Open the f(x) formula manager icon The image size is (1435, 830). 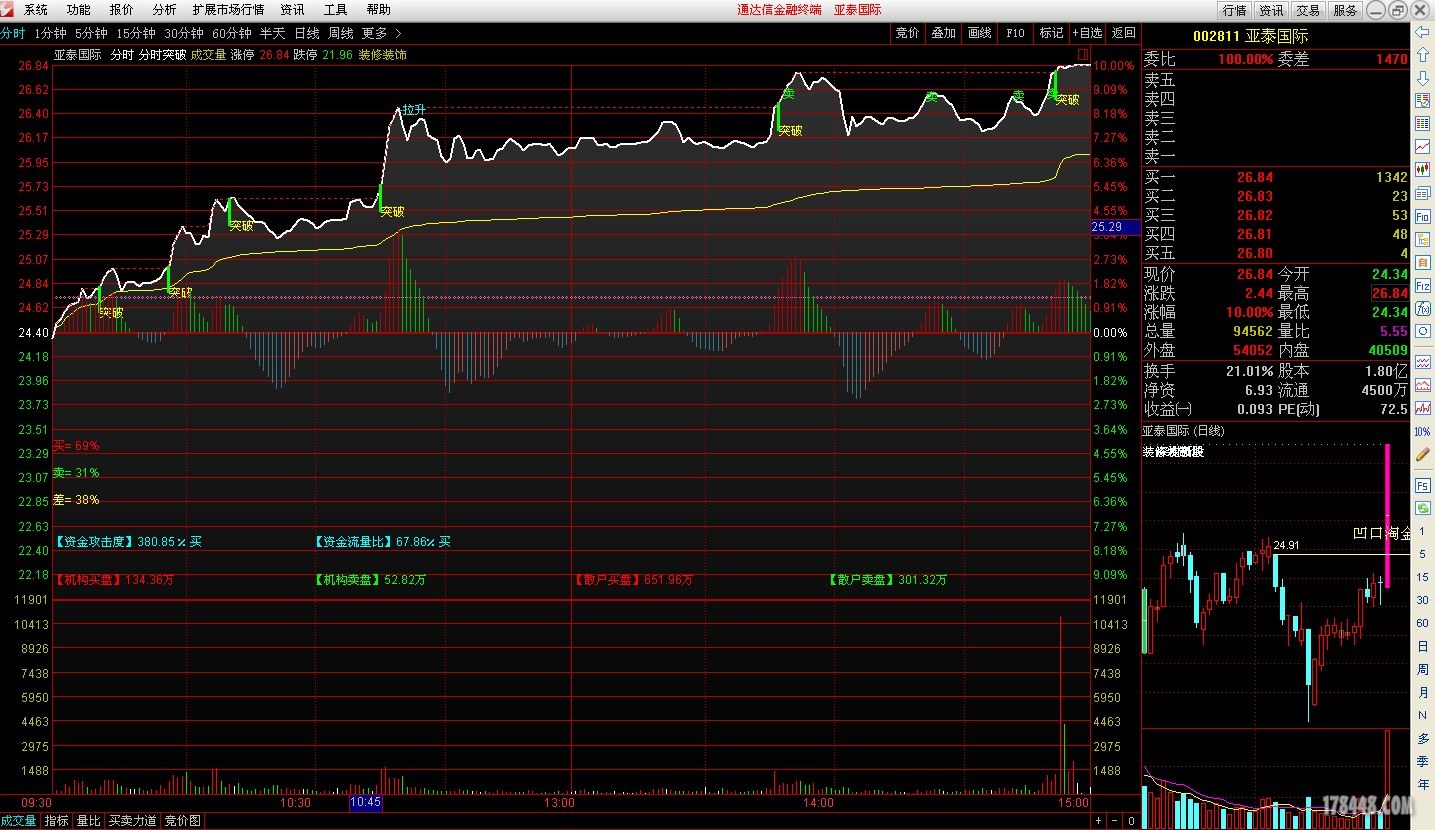[x=1422, y=308]
